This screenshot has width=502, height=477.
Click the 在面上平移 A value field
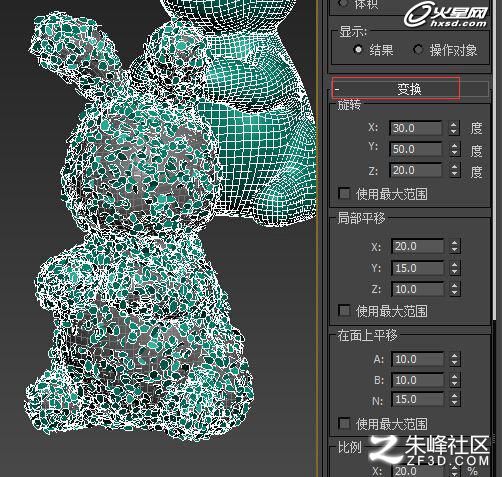(x=418, y=359)
